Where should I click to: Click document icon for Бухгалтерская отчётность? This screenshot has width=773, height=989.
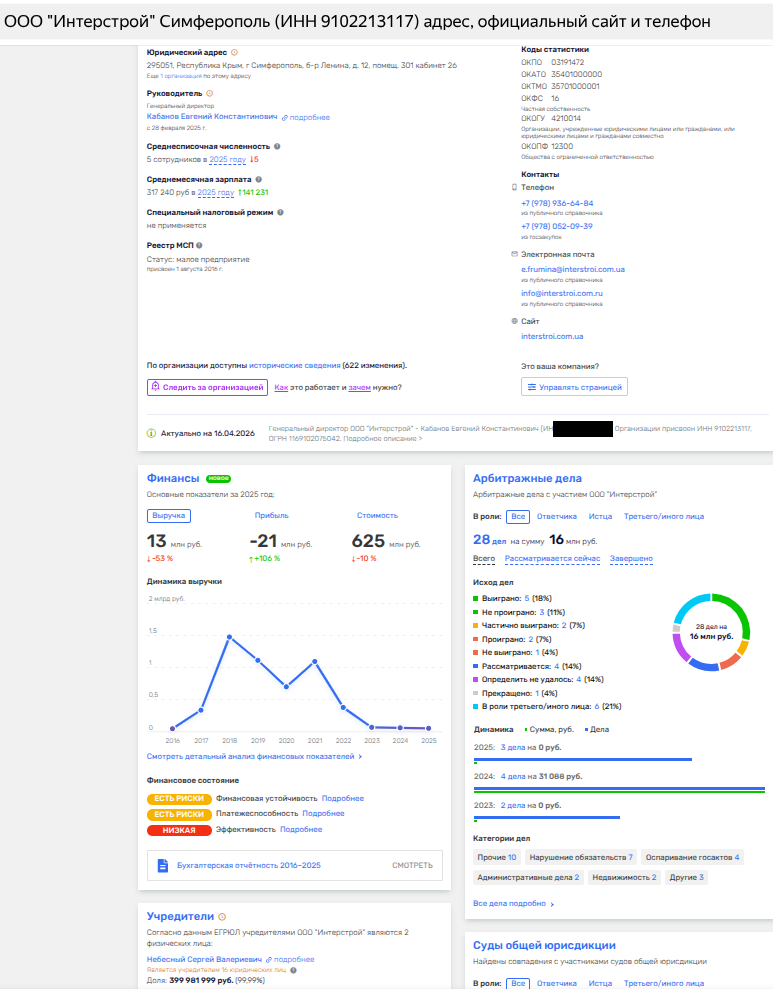click(x=162, y=865)
